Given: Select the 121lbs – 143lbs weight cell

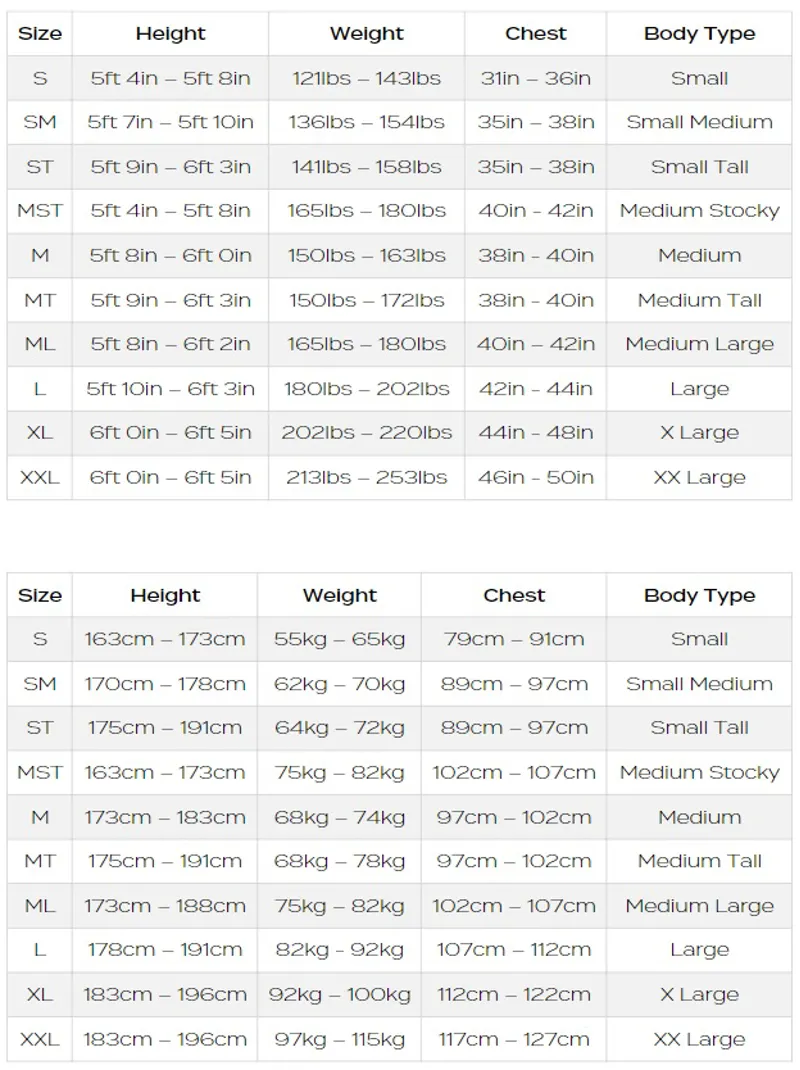Looking at the screenshot, I should click(x=366, y=78).
